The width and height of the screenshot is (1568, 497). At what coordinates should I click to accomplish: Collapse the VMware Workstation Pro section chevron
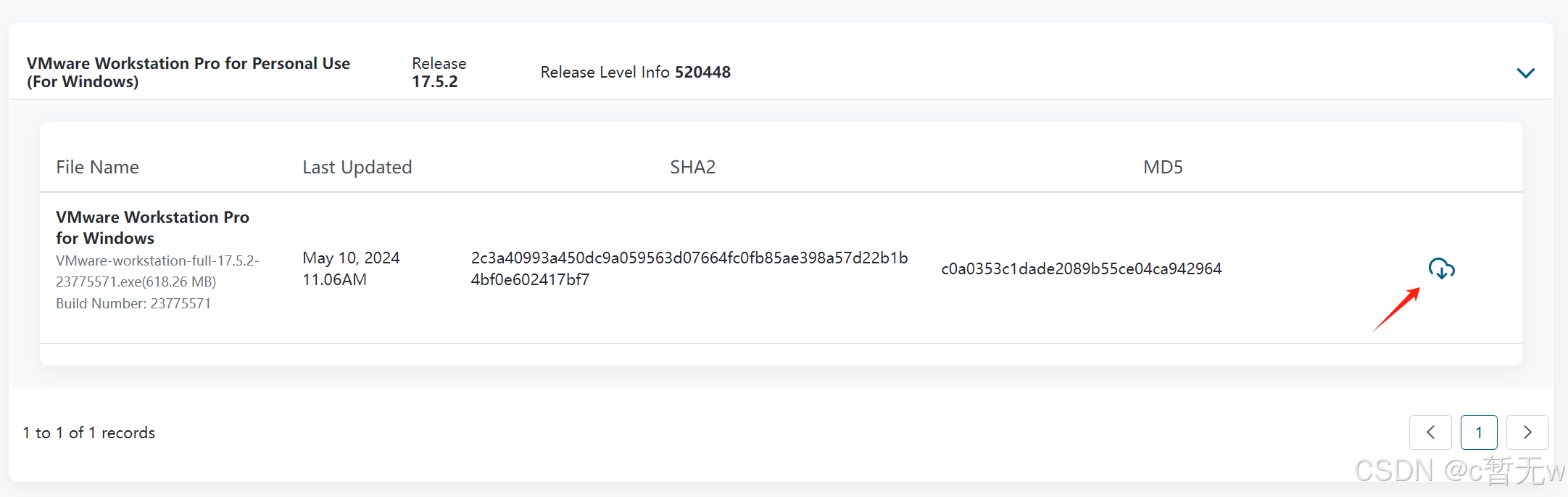[1525, 73]
